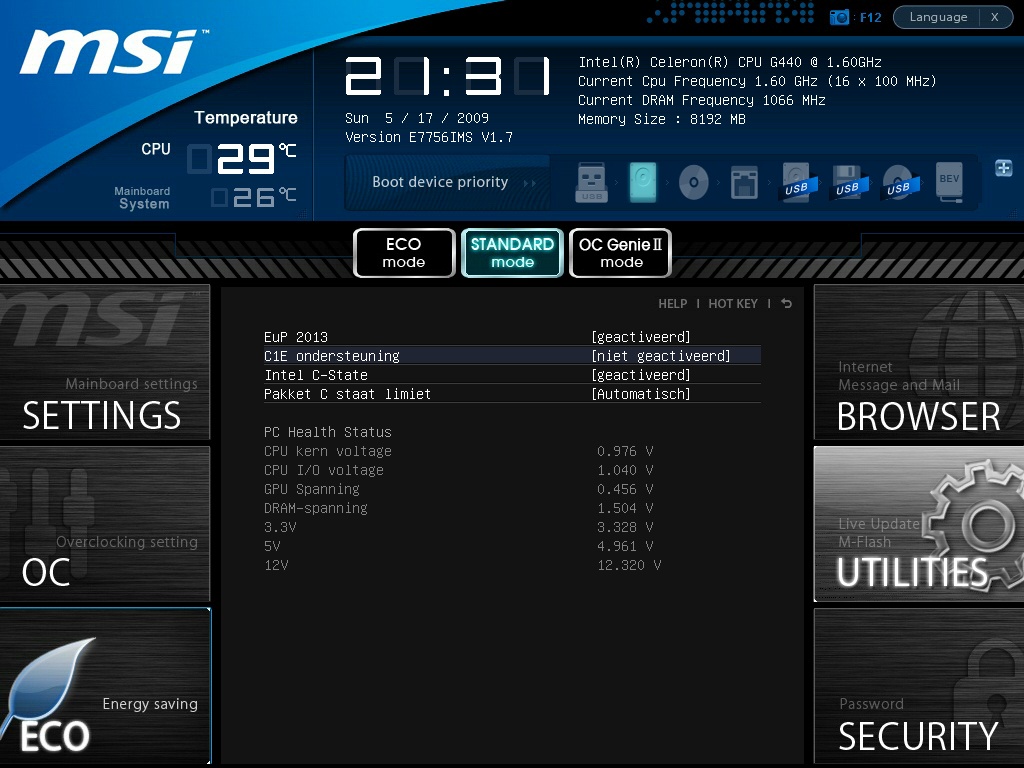Select the network boot device icon

(x=744, y=182)
